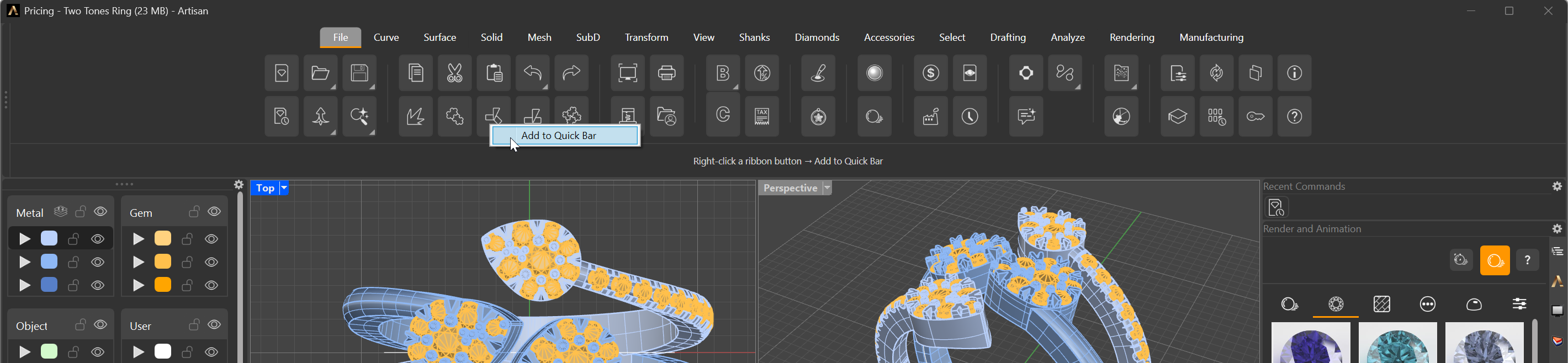Click the Paste clipboard icon
Image resolution: width=1568 pixels, height=363 pixels.
494,73
